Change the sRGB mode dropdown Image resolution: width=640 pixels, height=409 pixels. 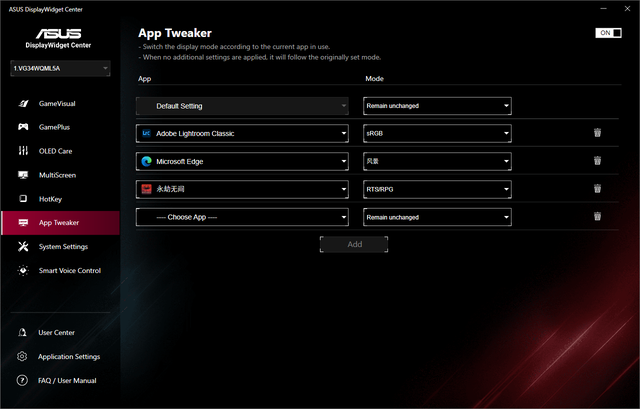pos(437,133)
